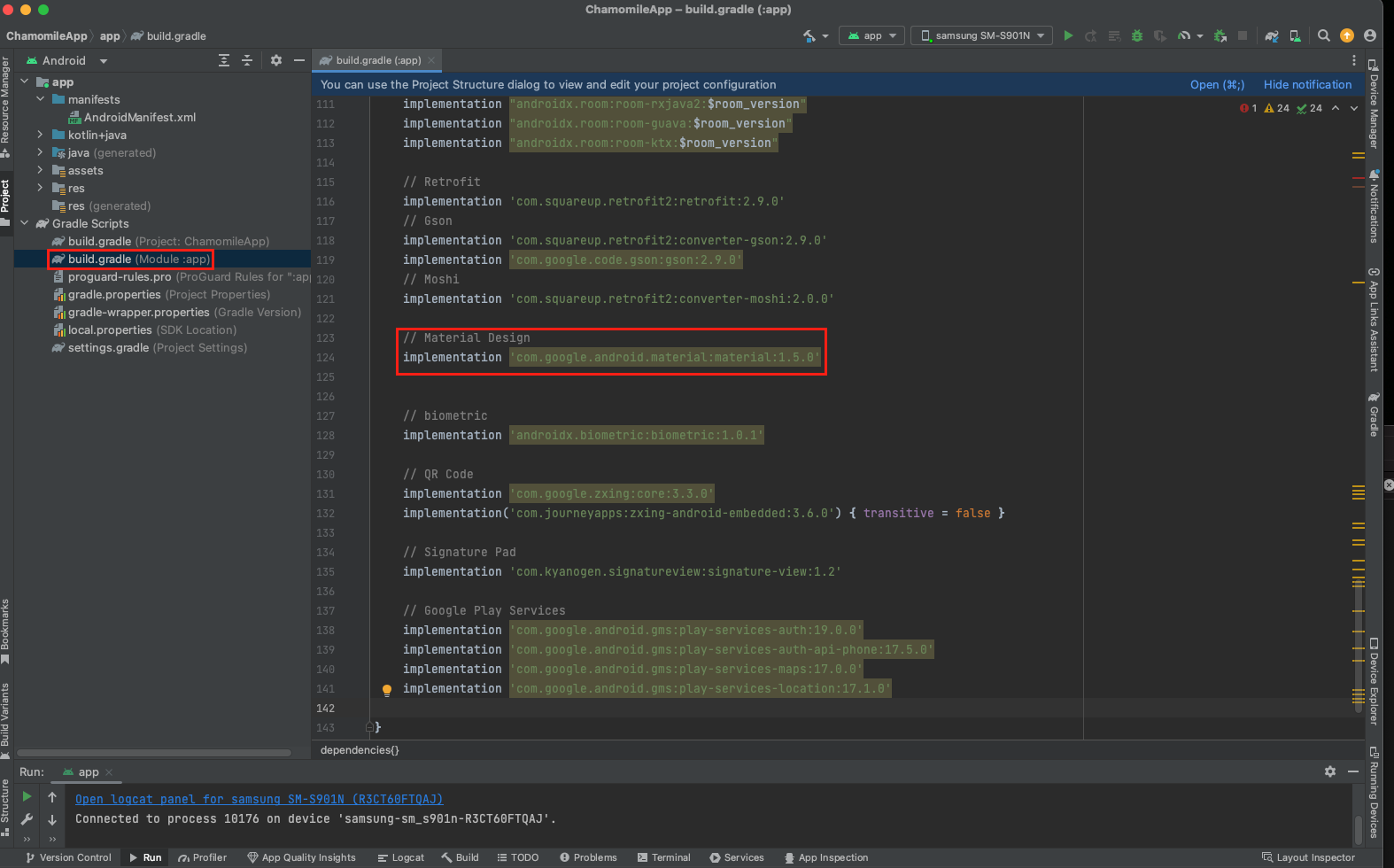Expand the java (generated) folder
The width and height of the screenshot is (1394, 868).
[x=40, y=152]
